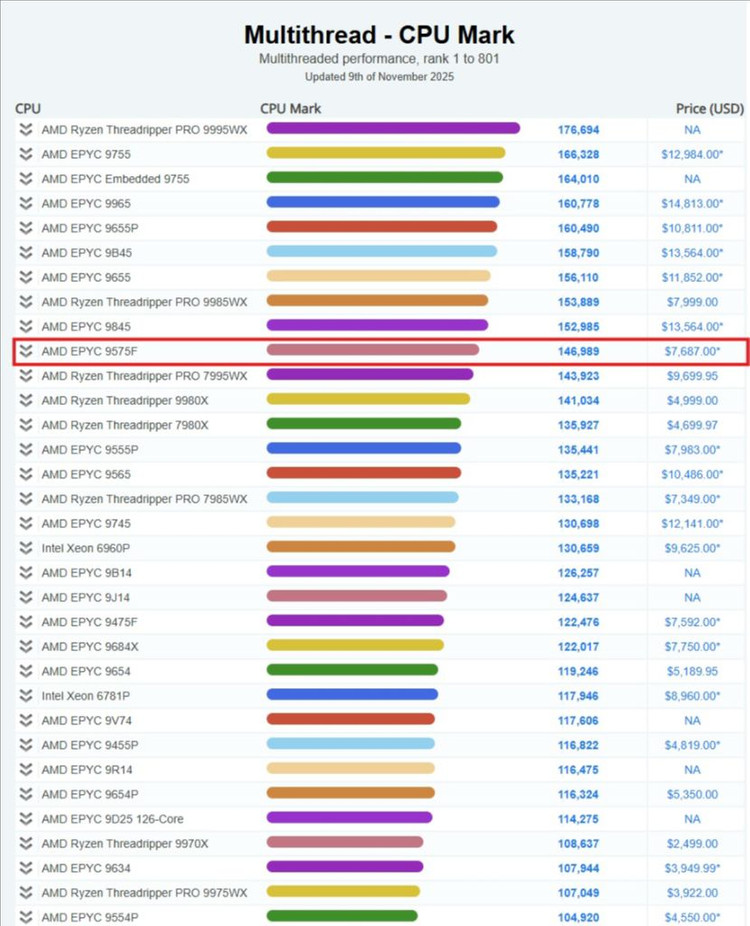Screen dimensions: 750x926
Task: Click the chevron icon beside AMD EPYC 9B45
Action: pos(26,253)
